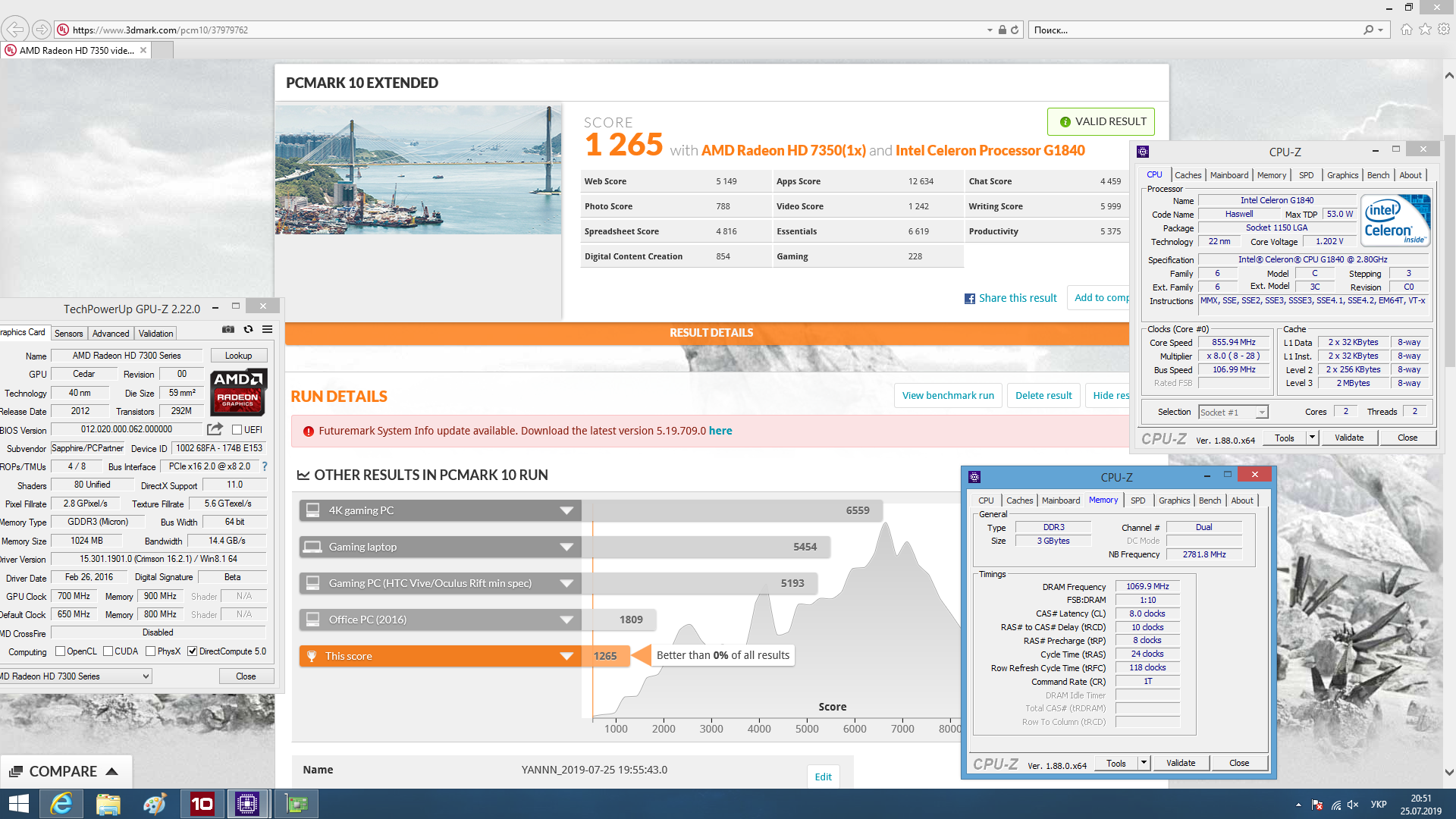This screenshot has height=819, width=1456.
Task: Click the BIOS export share icon in GPU-Z
Action: tap(215, 429)
